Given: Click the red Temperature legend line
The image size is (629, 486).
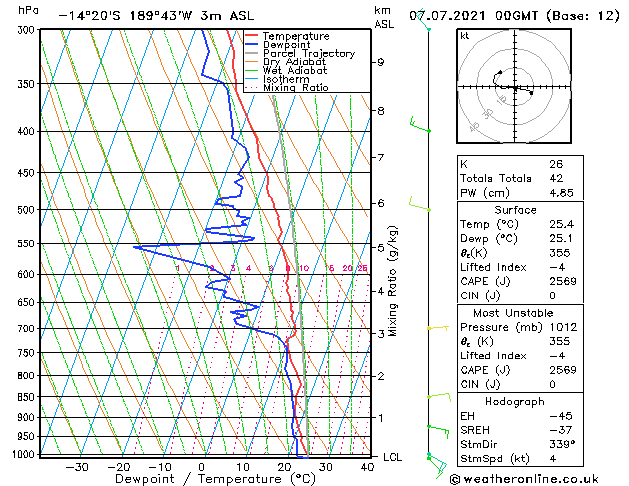Looking at the screenshot, I should point(252,36).
